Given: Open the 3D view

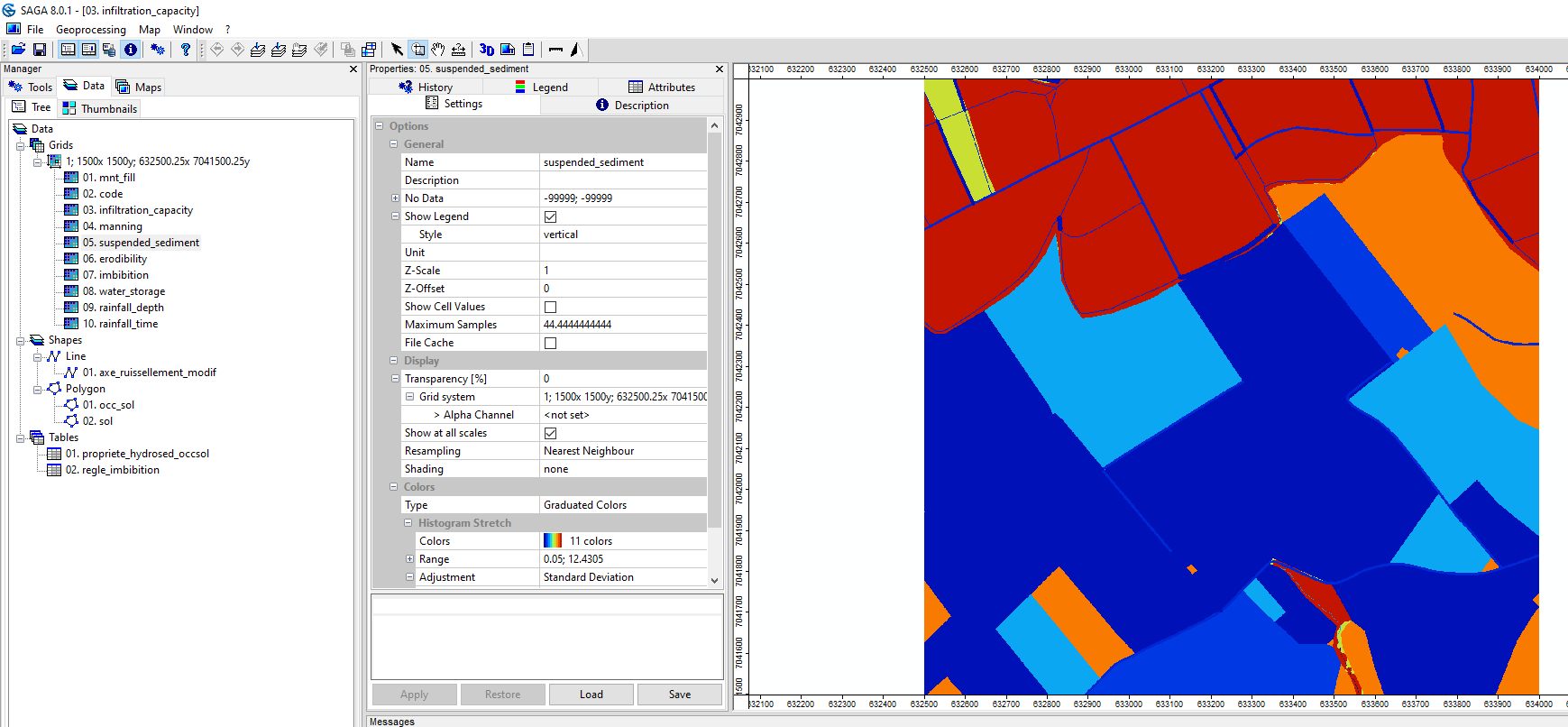Looking at the screenshot, I should pos(487,50).
